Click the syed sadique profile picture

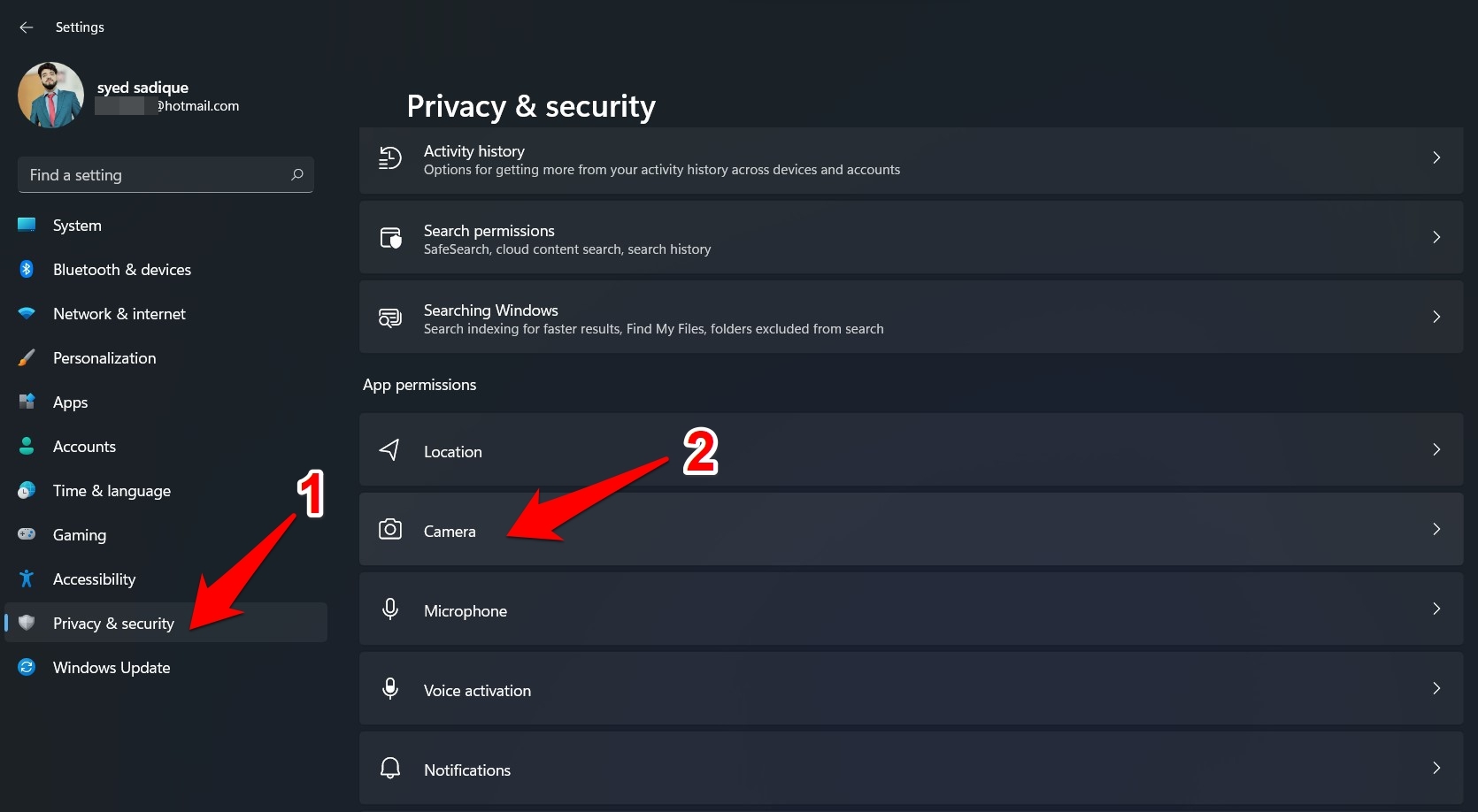[50, 94]
